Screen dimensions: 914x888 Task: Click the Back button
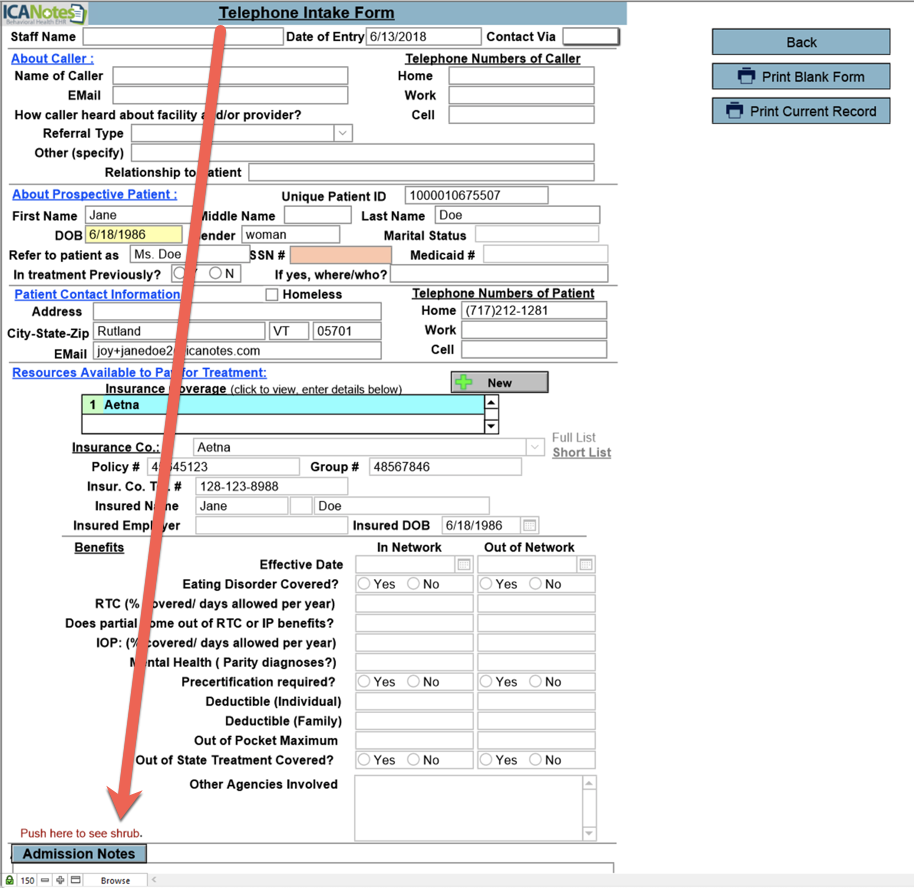(x=801, y=42)
